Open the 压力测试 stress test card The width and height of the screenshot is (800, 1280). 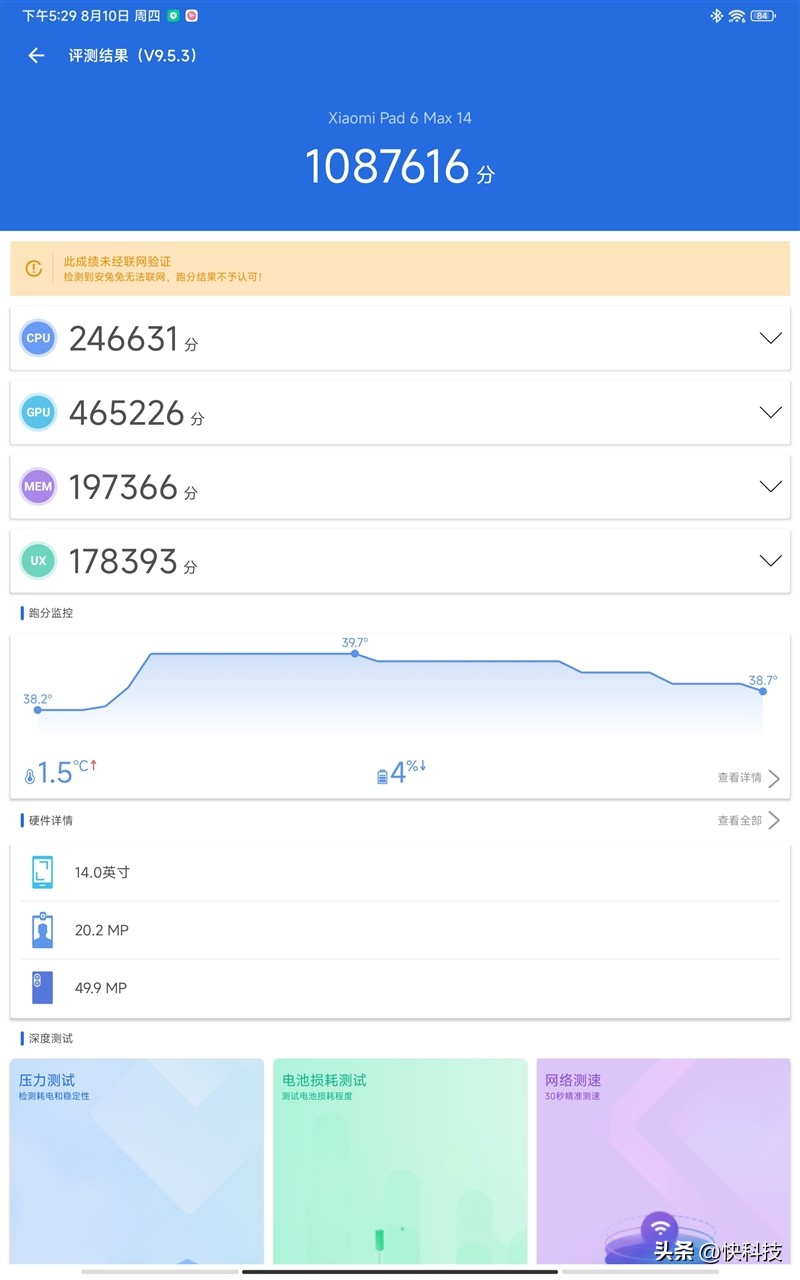pos(137,1161)
